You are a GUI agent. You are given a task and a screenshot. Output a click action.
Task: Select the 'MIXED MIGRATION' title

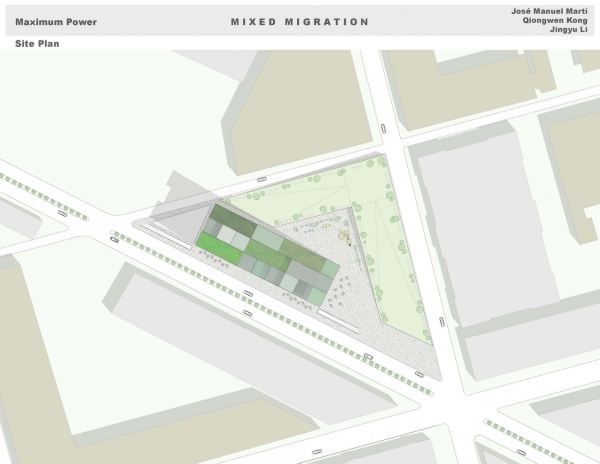pyautogui.click(x=300, y=22)
